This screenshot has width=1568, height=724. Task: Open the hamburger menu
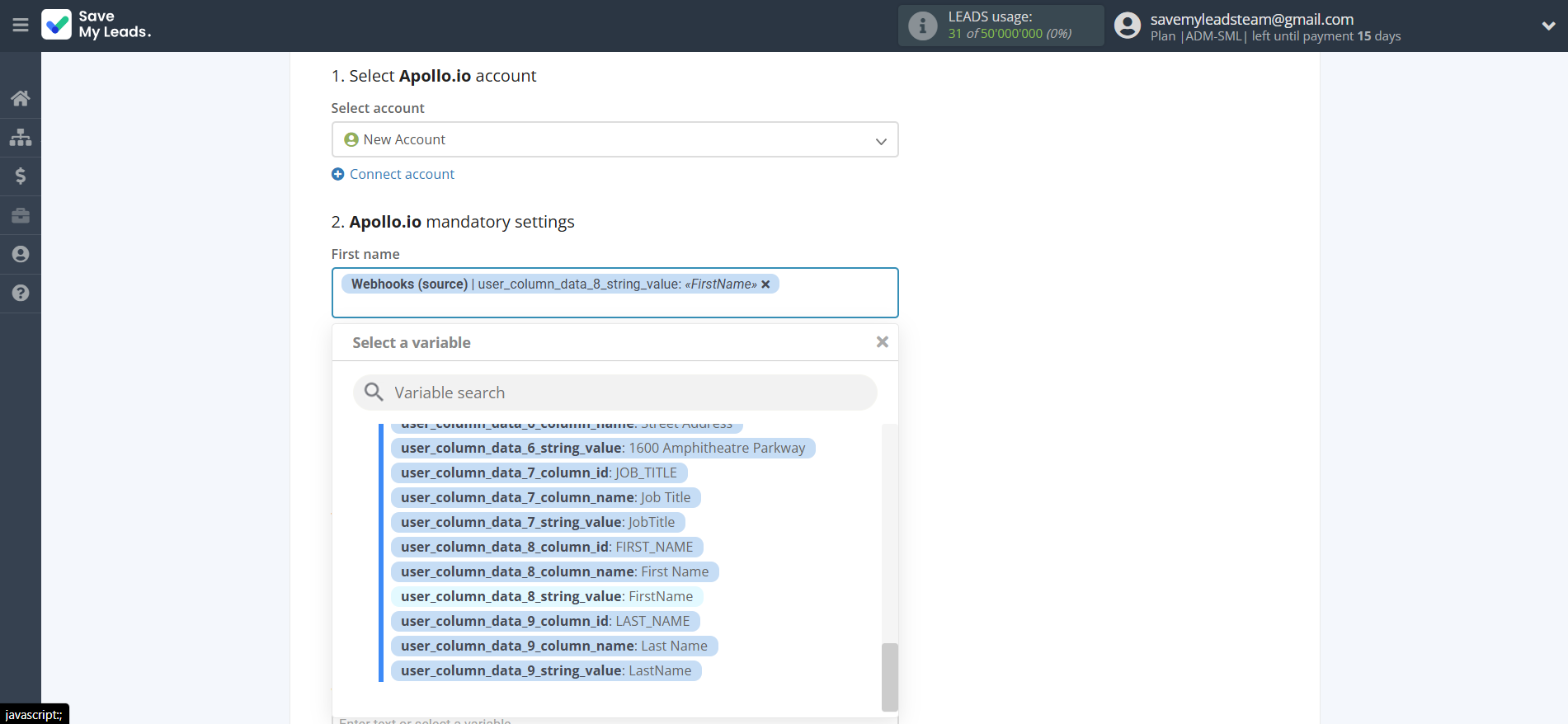tap(21, 26)
